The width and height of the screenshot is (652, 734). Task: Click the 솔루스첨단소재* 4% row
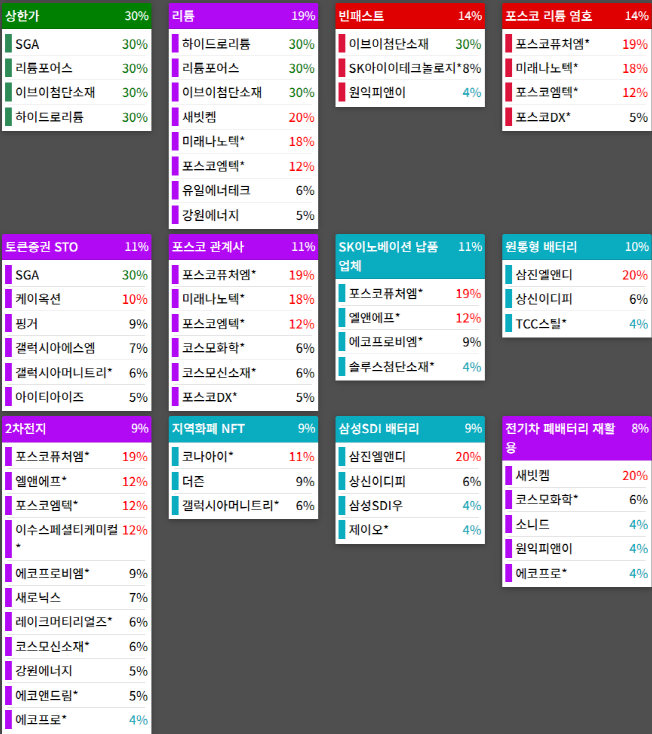click(410, 367)
